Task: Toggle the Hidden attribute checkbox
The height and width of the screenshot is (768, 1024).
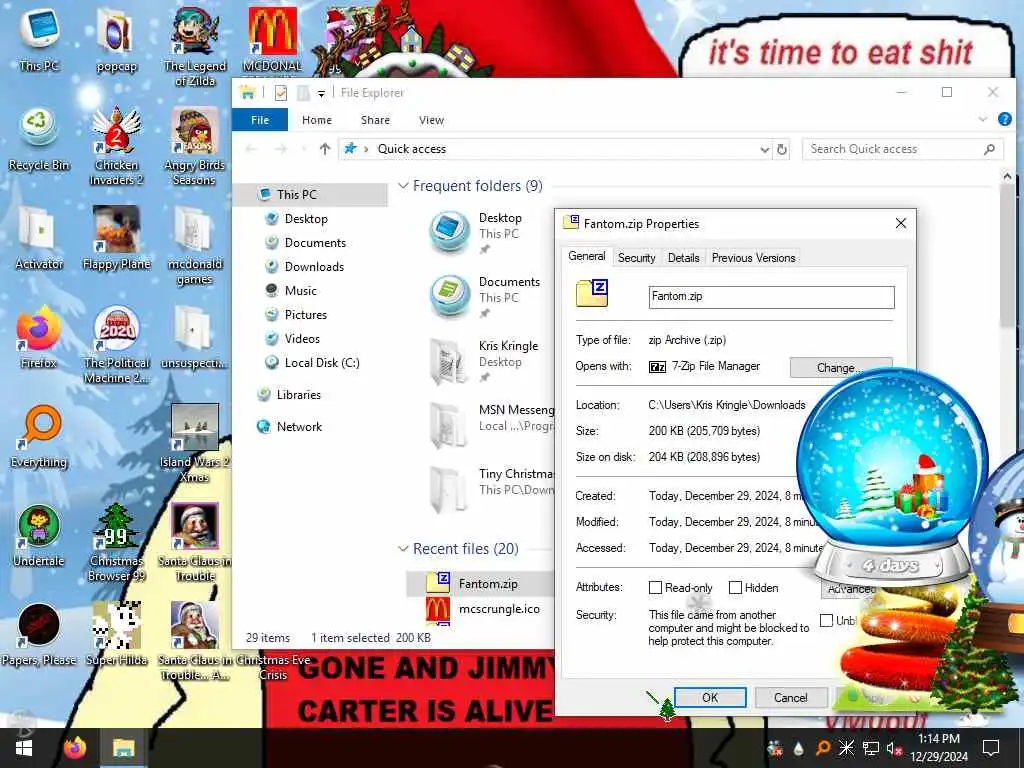Action: (735, 588)
